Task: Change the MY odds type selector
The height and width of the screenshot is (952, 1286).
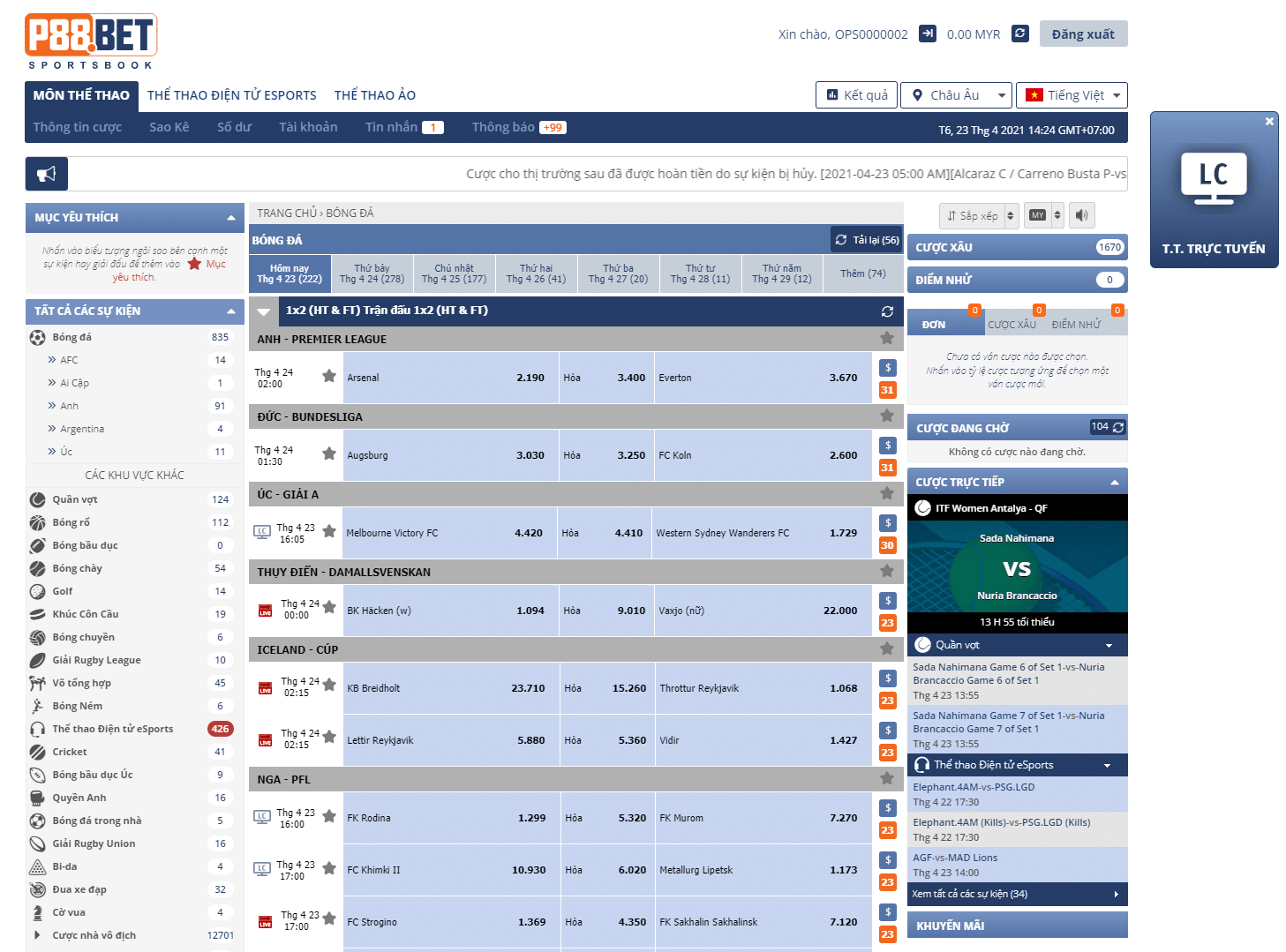Action: click(1043, 215)
